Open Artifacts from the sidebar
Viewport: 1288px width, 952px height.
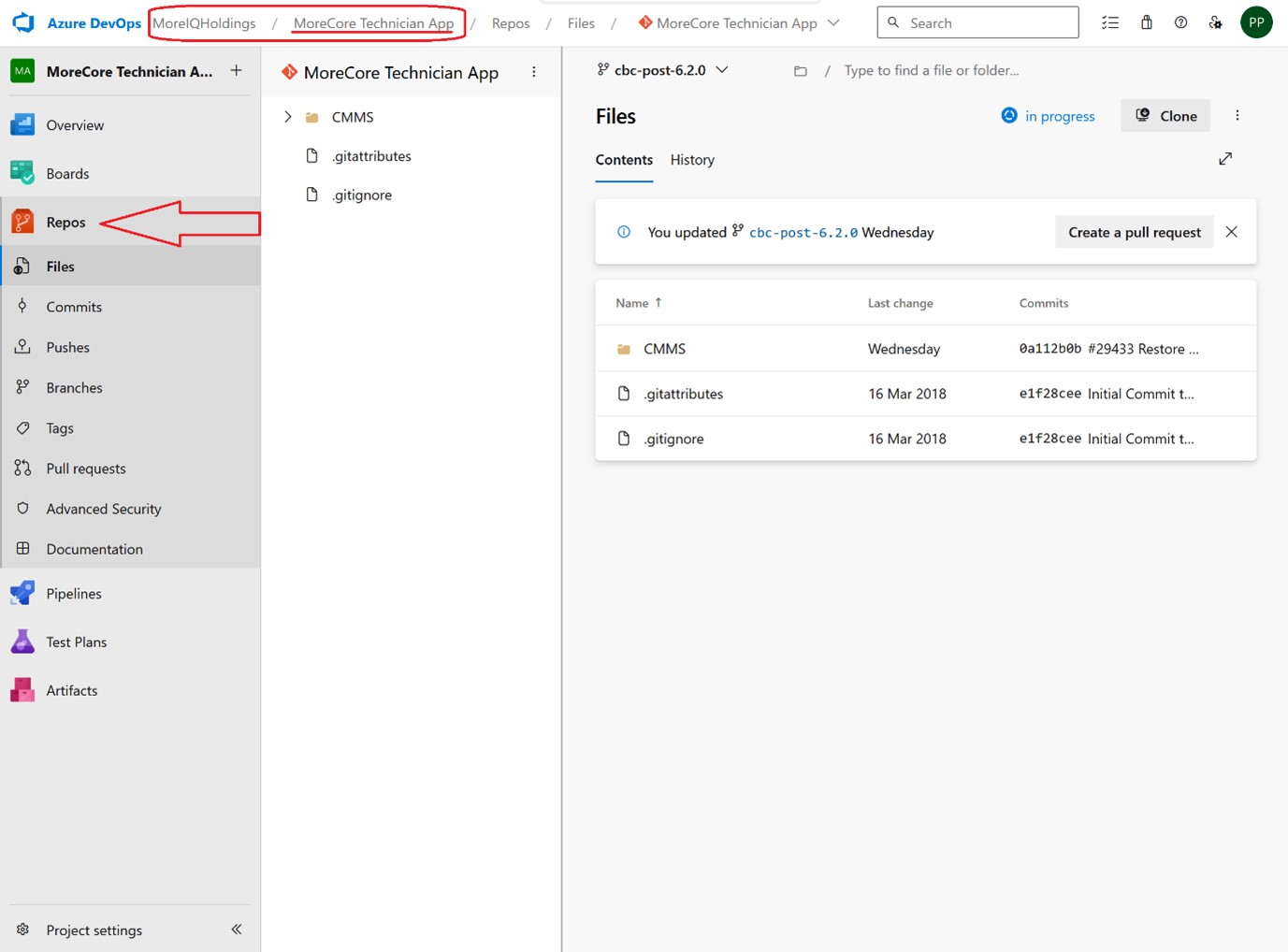[71, 691]
